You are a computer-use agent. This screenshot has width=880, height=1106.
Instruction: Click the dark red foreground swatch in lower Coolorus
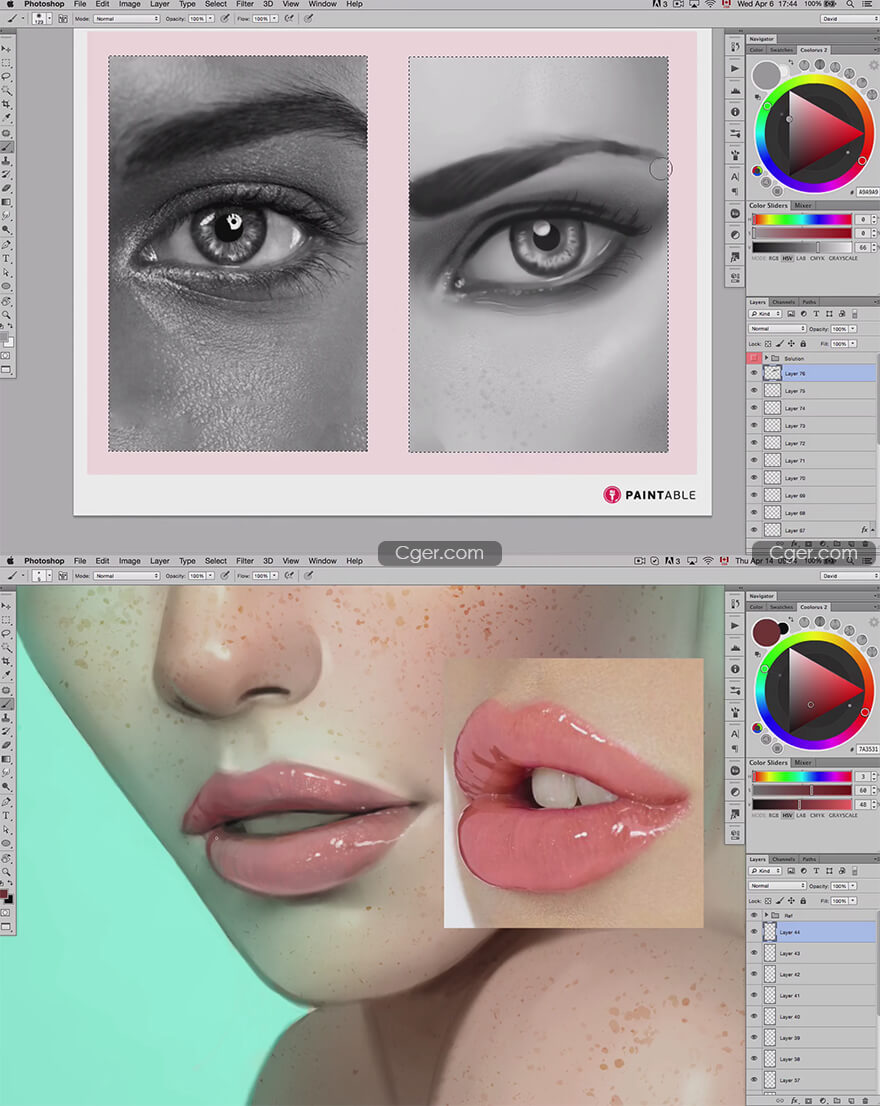coord(766,632)
